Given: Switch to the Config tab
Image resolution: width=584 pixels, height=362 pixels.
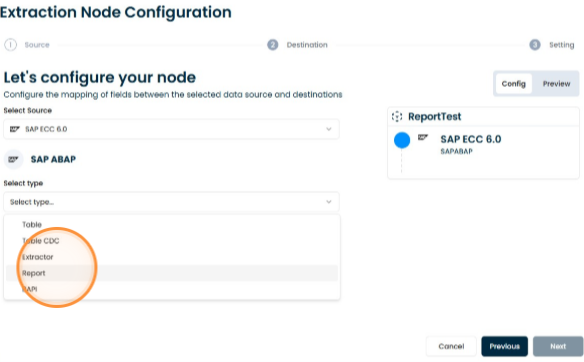Looking at the screenshot, I should (x=514, y=84).
